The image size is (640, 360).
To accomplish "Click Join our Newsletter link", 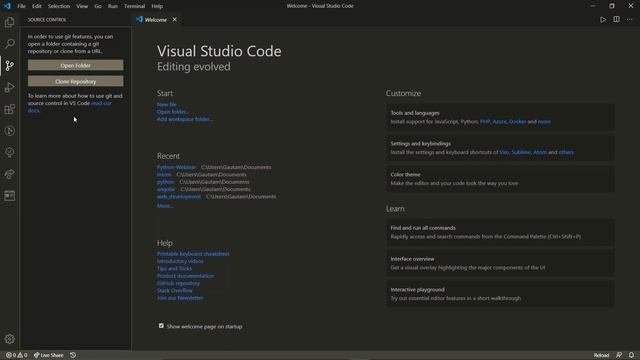I will pos(180,298).
